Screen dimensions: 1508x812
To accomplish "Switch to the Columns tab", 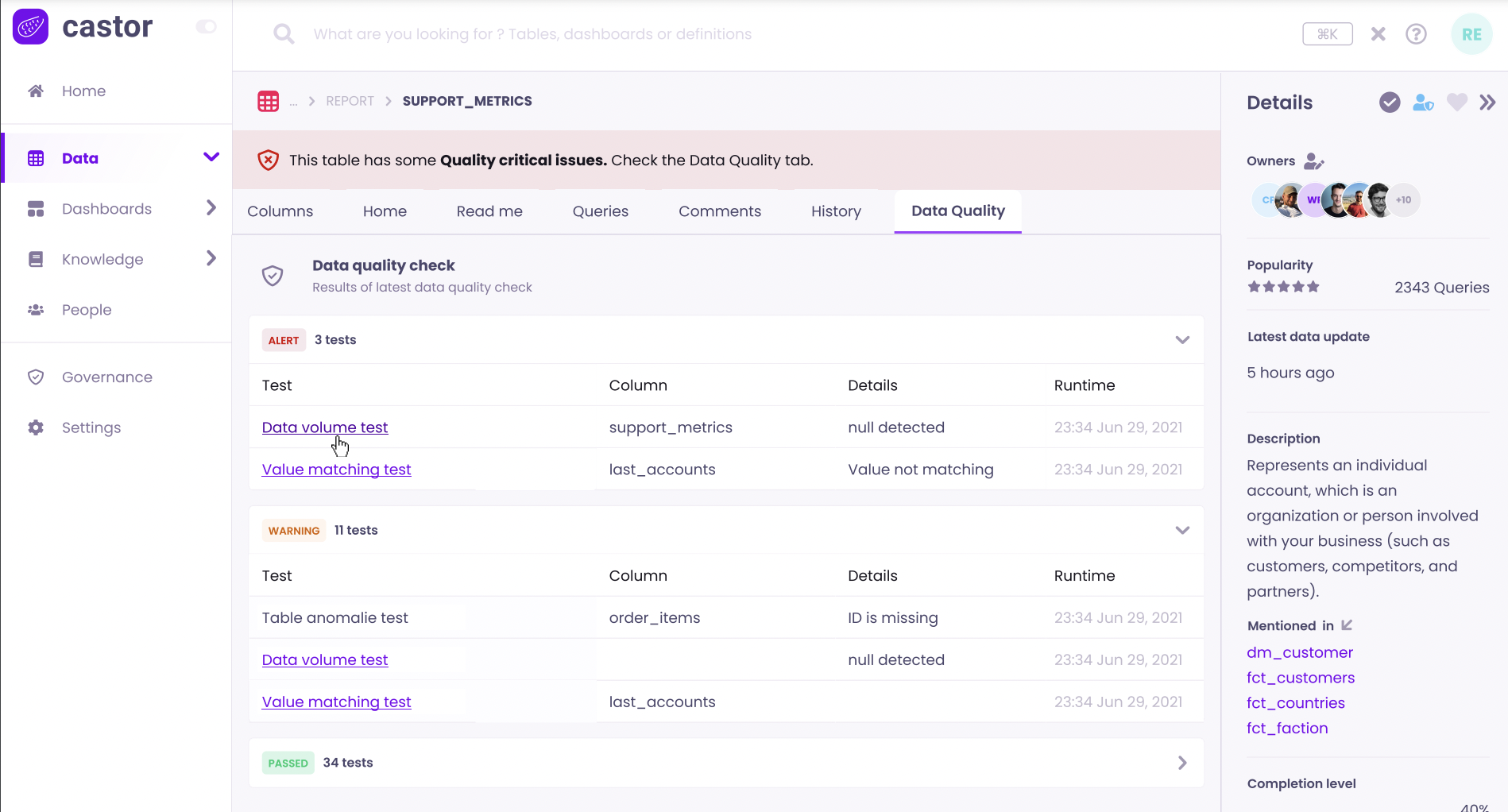I will click(x=280, y=211).
